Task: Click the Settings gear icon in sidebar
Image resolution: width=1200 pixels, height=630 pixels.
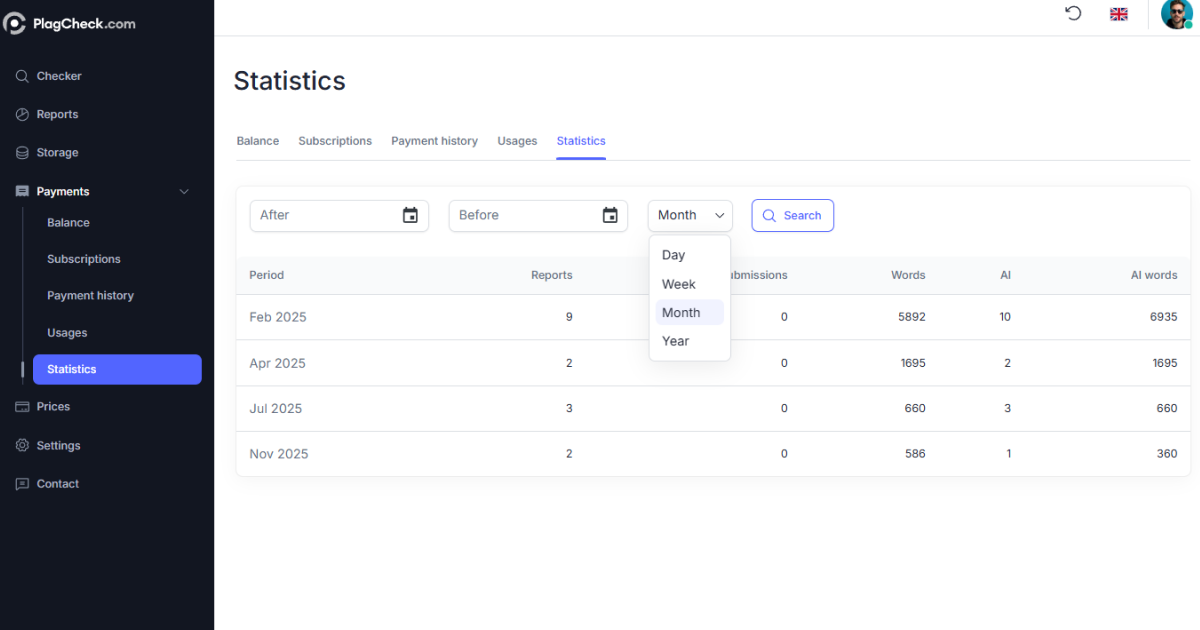Action: (x=21, y=445)
